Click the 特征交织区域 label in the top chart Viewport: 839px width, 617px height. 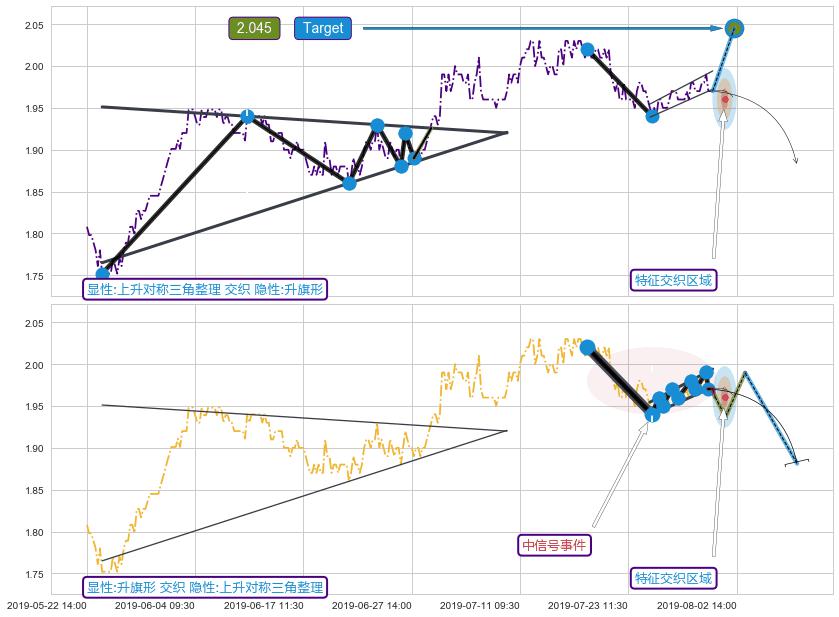point(675,280)
